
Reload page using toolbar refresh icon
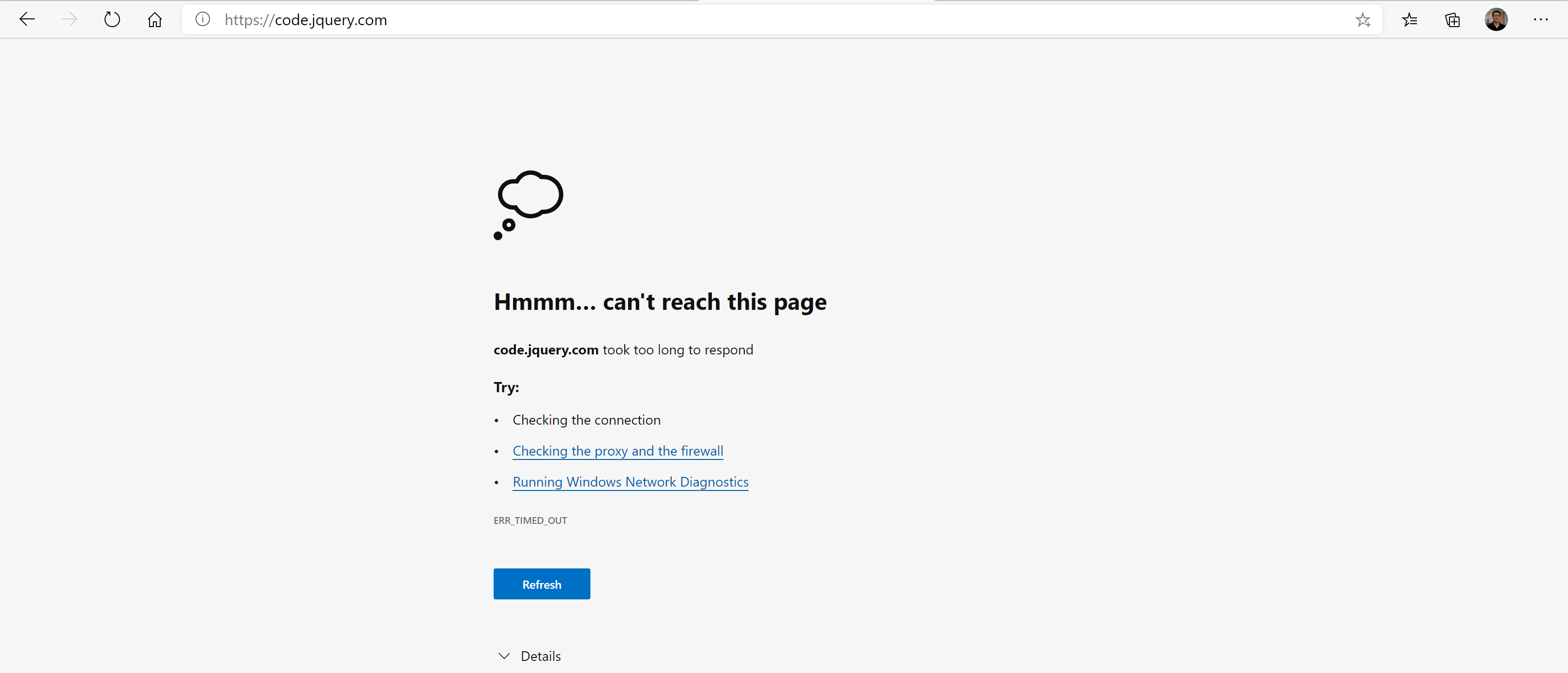pyautogui.click(x=112, y=19)
